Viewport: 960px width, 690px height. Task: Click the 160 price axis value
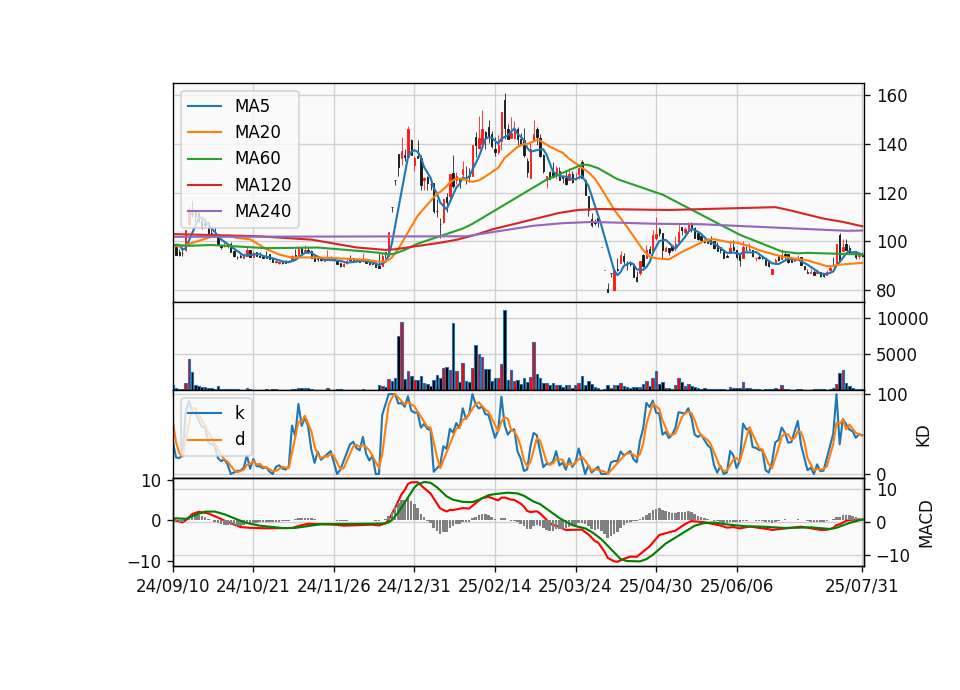click(x=892, y=96)
